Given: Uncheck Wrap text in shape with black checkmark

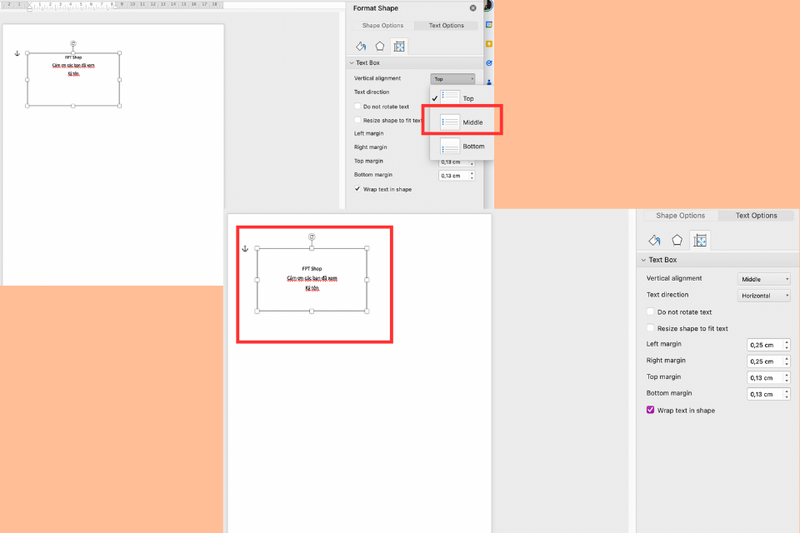Looking at the screenshot, I should (357, 189).
